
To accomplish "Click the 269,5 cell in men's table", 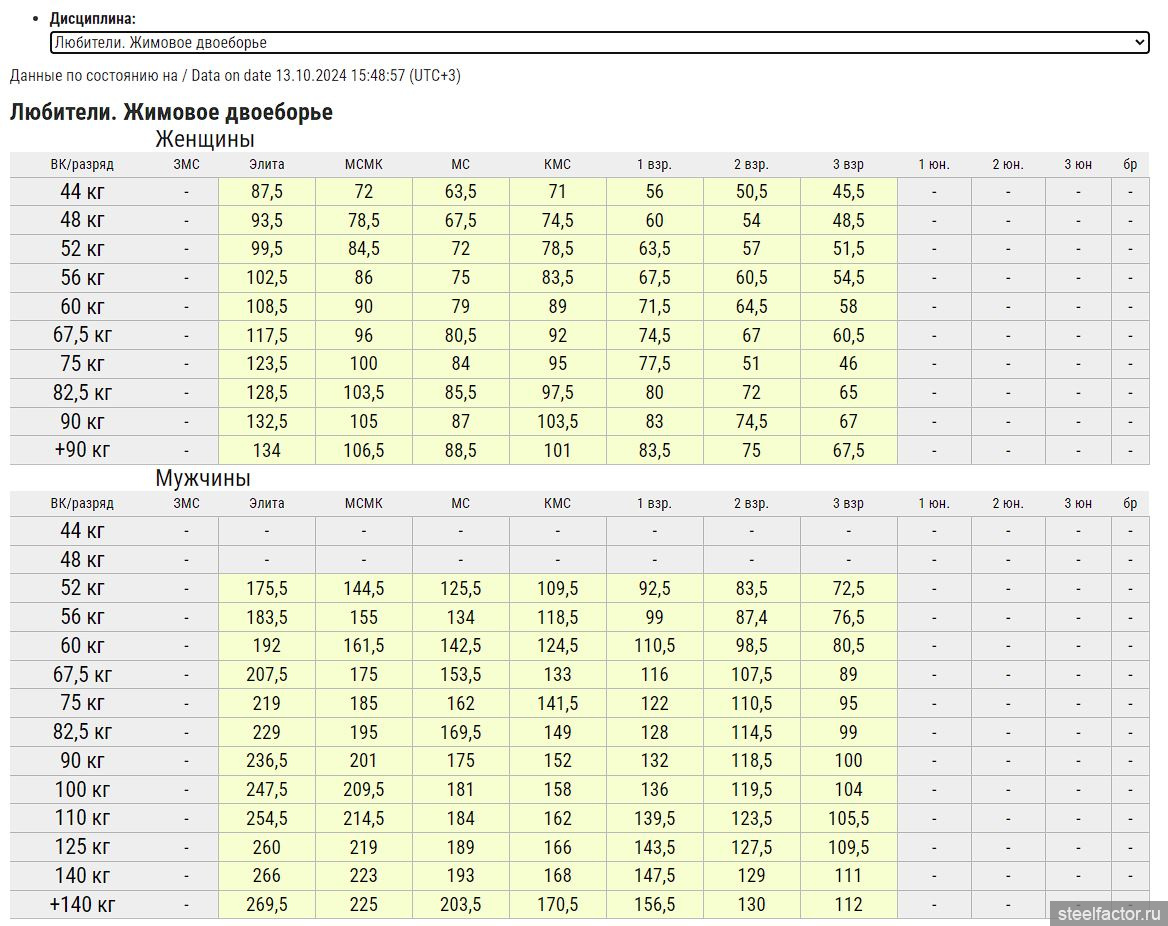I will pyautogui.click(x=267, y=905).
